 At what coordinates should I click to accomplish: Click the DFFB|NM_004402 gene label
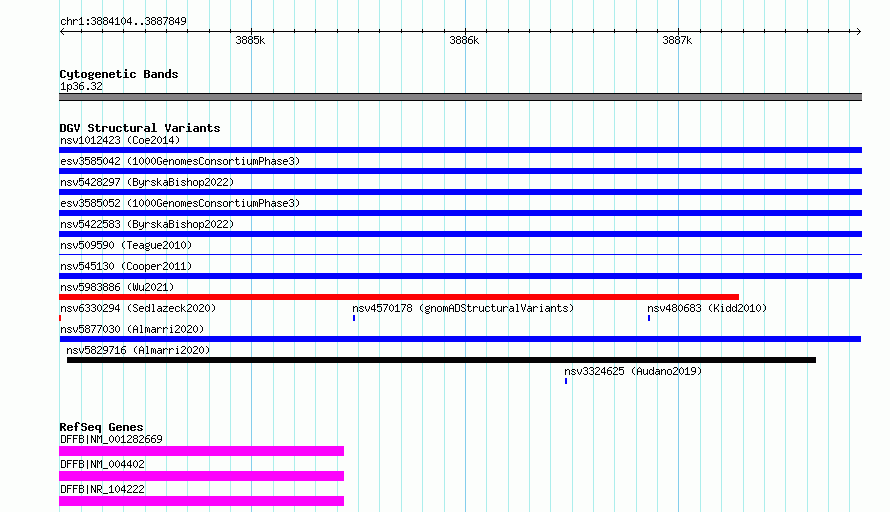[102, 464]
